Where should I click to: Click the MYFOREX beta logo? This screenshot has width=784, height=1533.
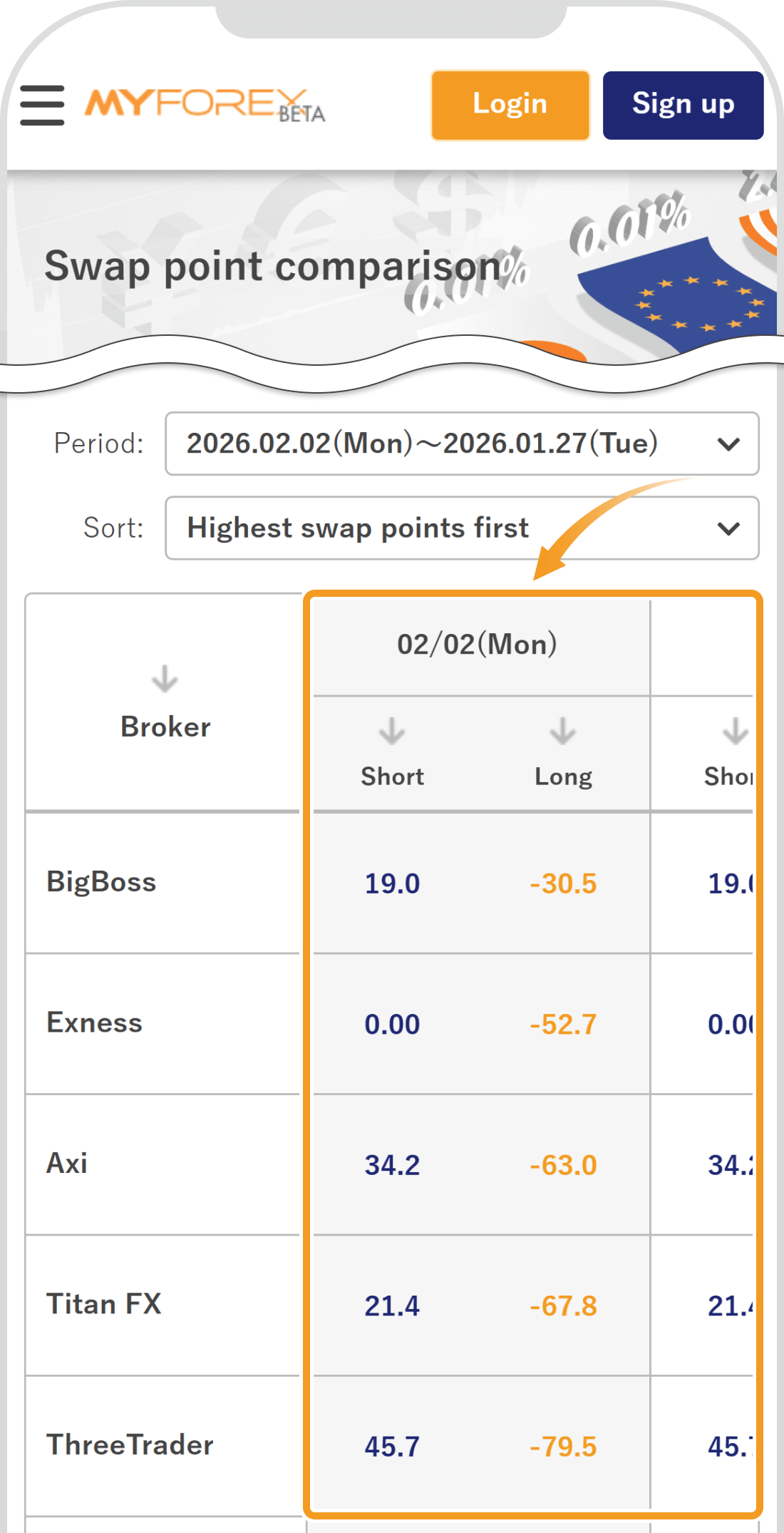205,106
